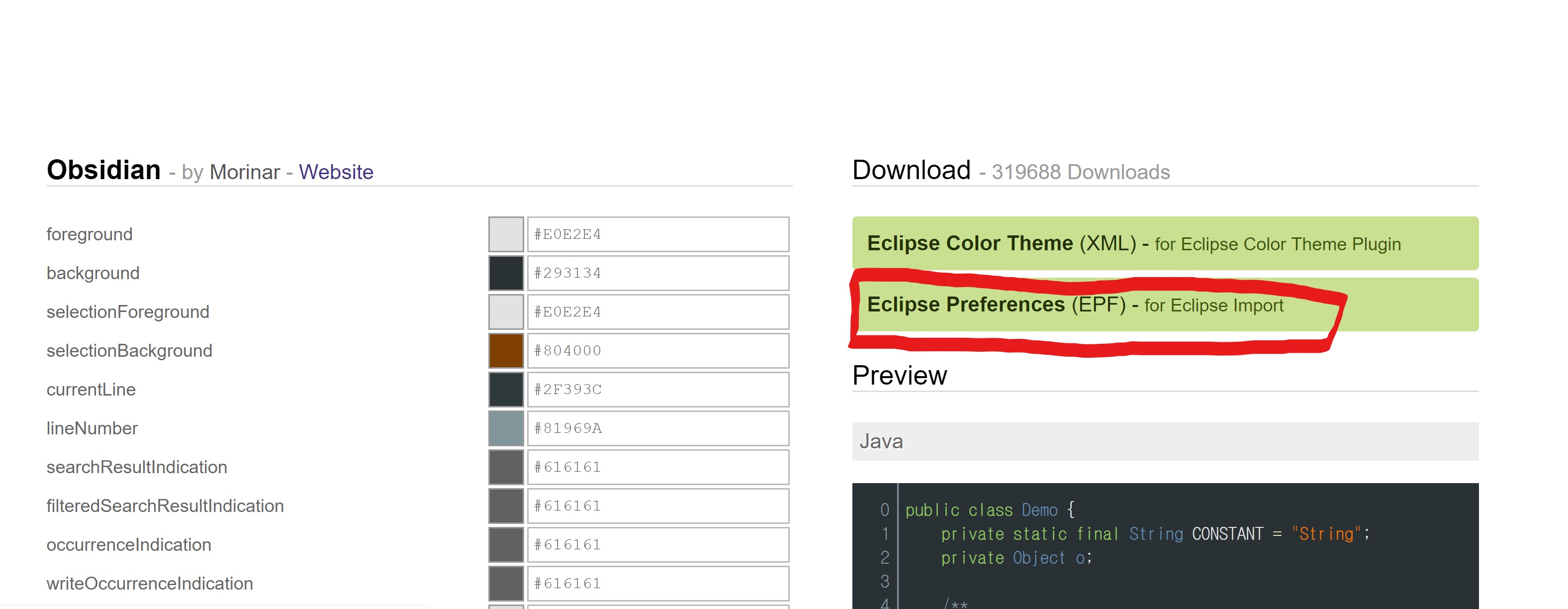Click the writeOccurrenceIndication hex field
The image size is (1568, 609).
tap(657, 584)
